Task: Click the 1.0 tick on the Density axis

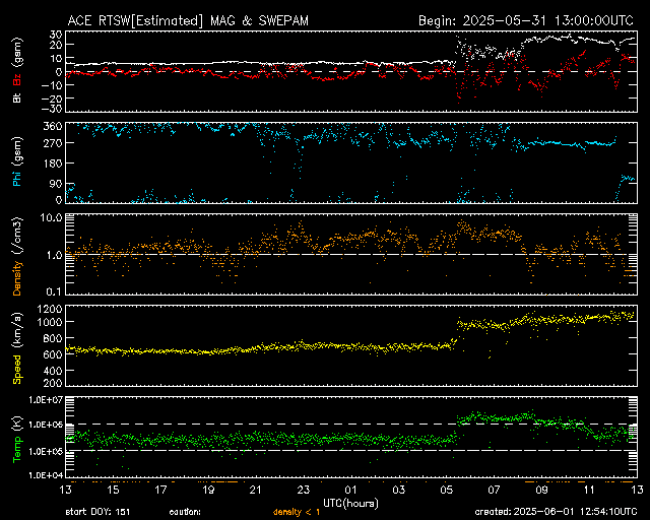Action: point(54,255)
